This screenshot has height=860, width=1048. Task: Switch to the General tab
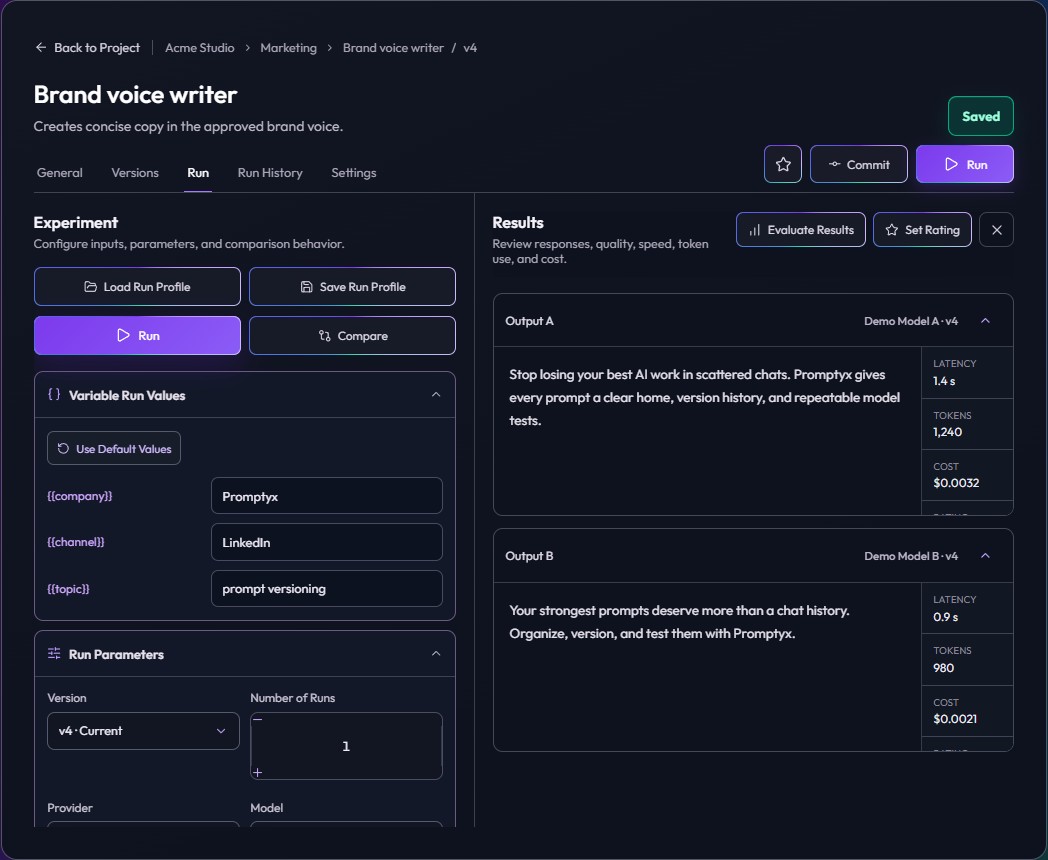59,173
